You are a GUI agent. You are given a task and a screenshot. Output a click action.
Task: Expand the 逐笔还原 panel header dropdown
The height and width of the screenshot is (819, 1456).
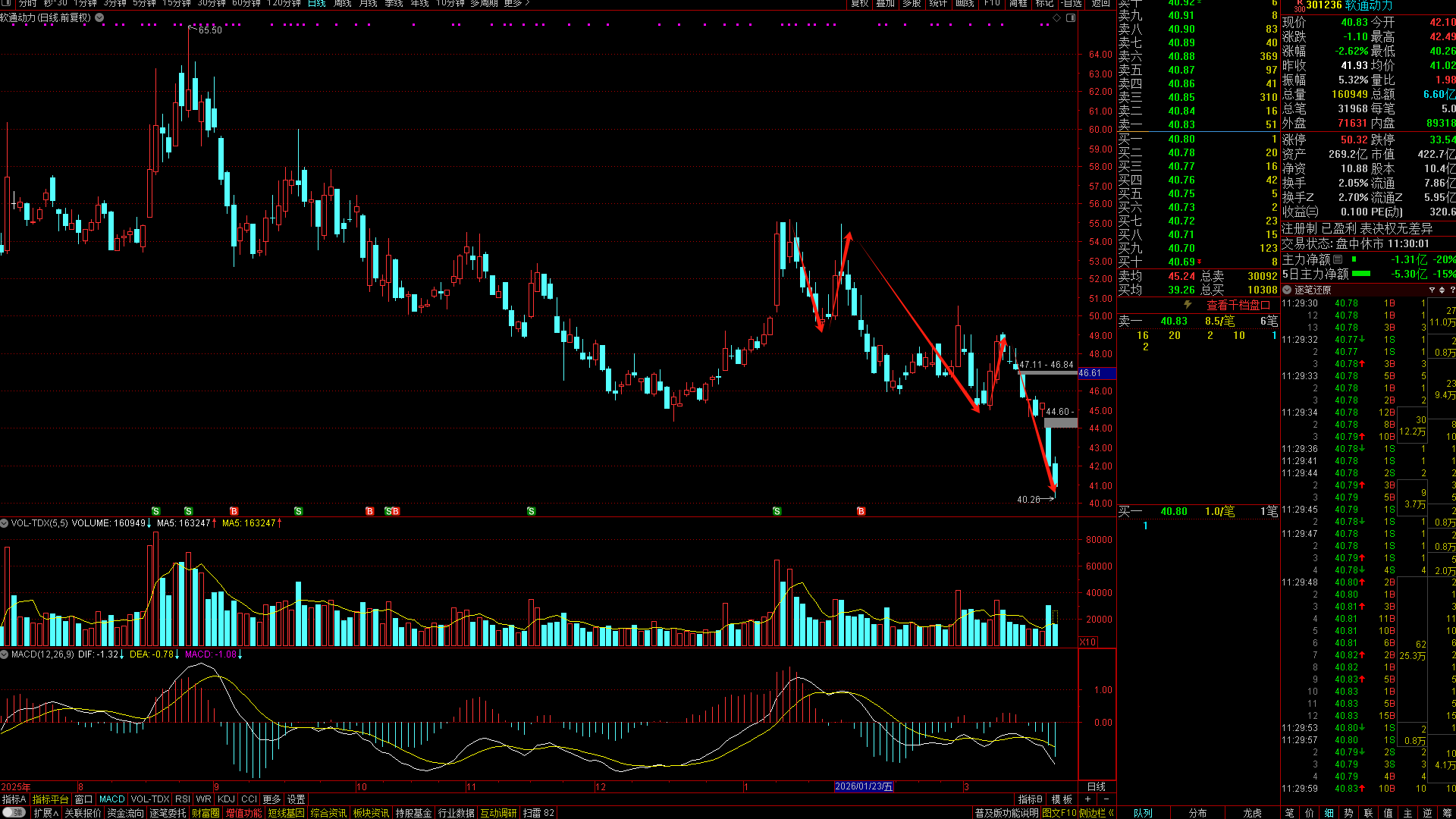point(1287,290)
